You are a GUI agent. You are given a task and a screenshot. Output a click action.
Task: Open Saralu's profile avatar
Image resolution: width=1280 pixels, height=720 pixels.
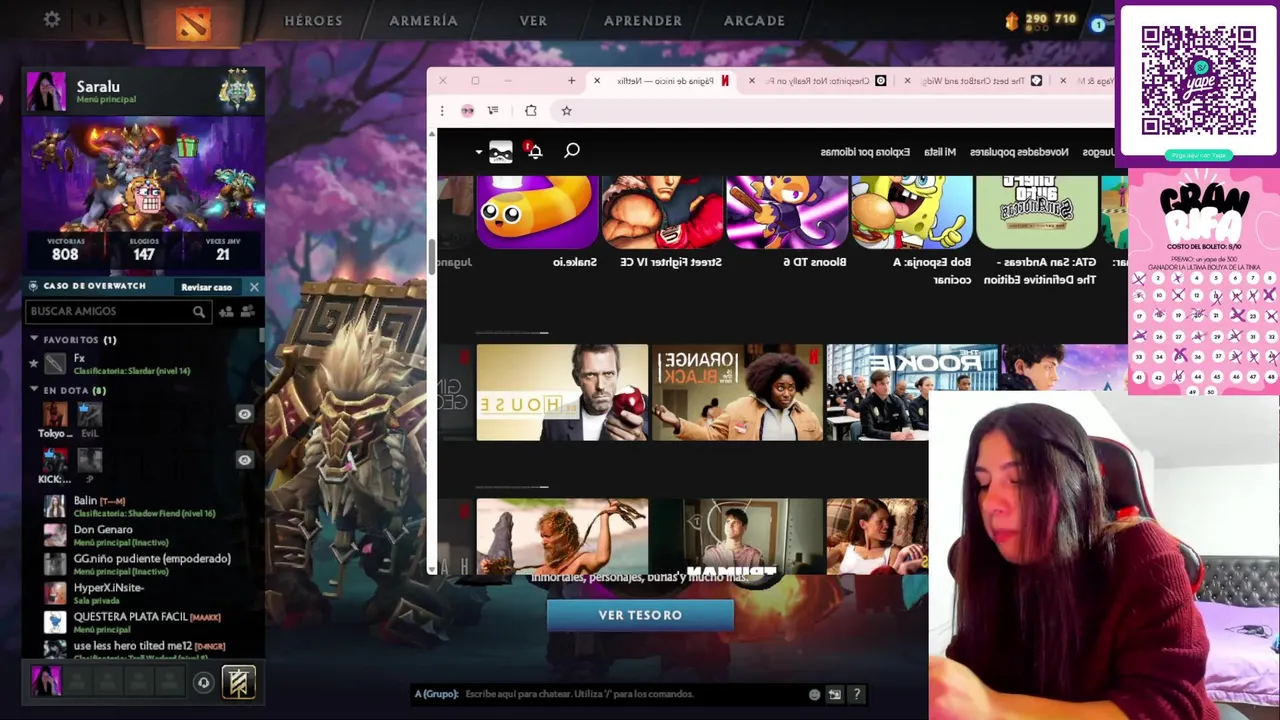[x=46, y=91]
